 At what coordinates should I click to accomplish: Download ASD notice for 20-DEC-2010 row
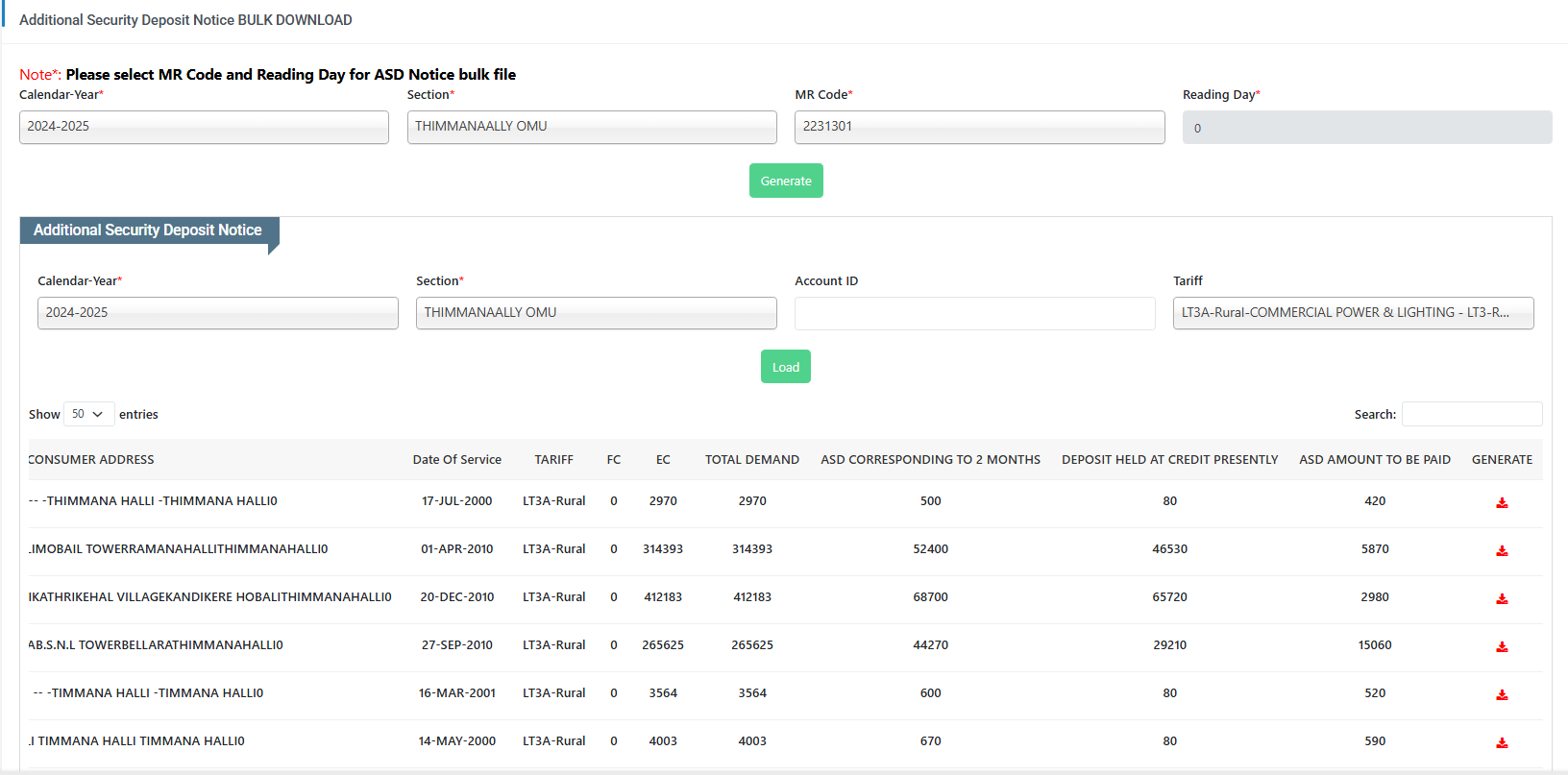(1502, 599)
